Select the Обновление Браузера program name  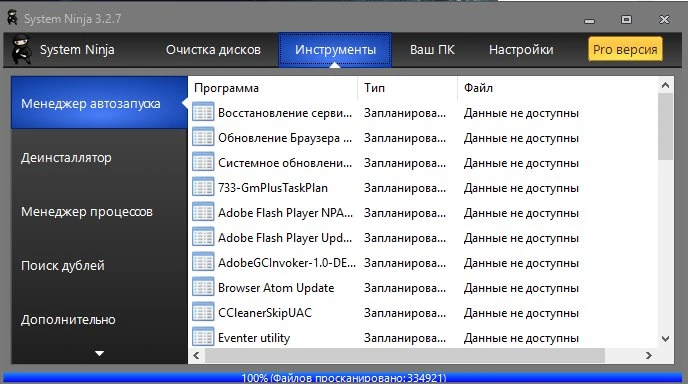coord(285,138)
